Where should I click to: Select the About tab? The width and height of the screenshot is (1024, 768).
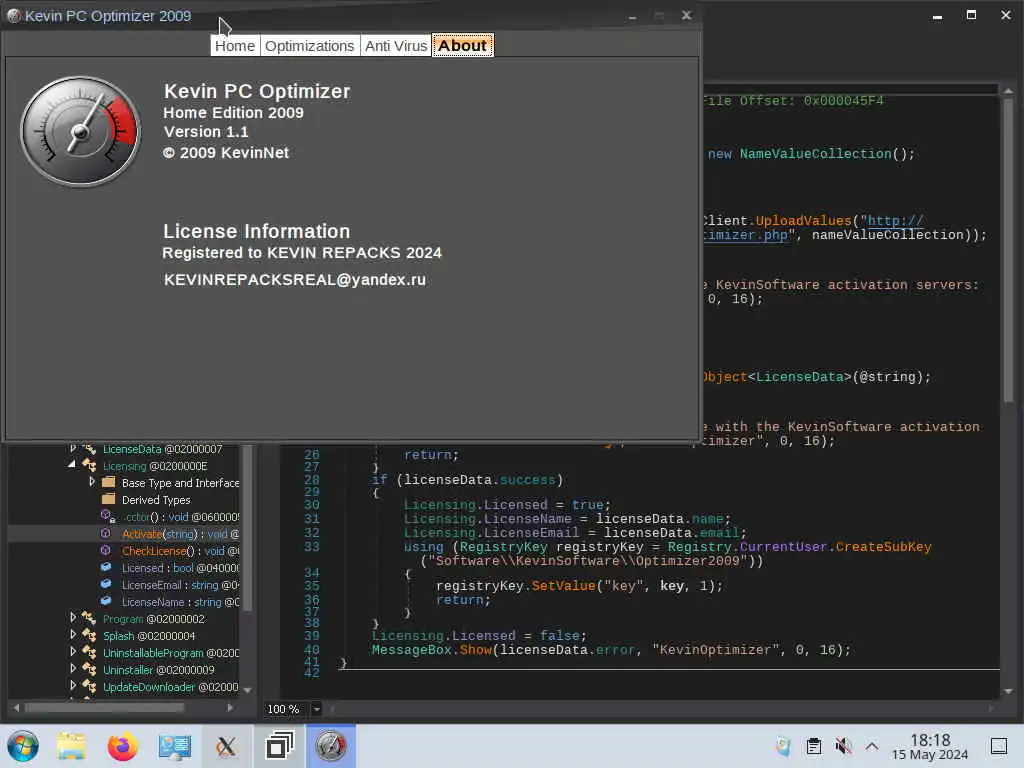(x=462, y=46)
